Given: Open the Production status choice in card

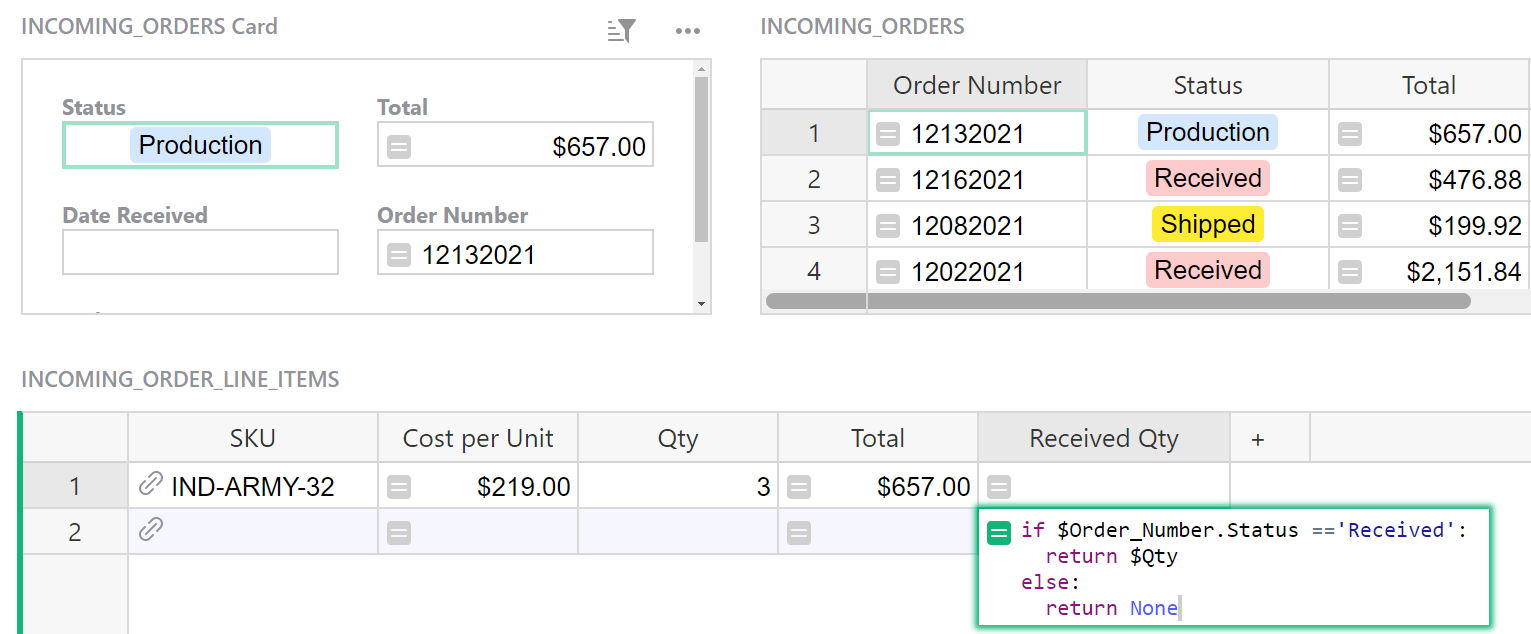Looking at the screenshot, I should 200,145.
